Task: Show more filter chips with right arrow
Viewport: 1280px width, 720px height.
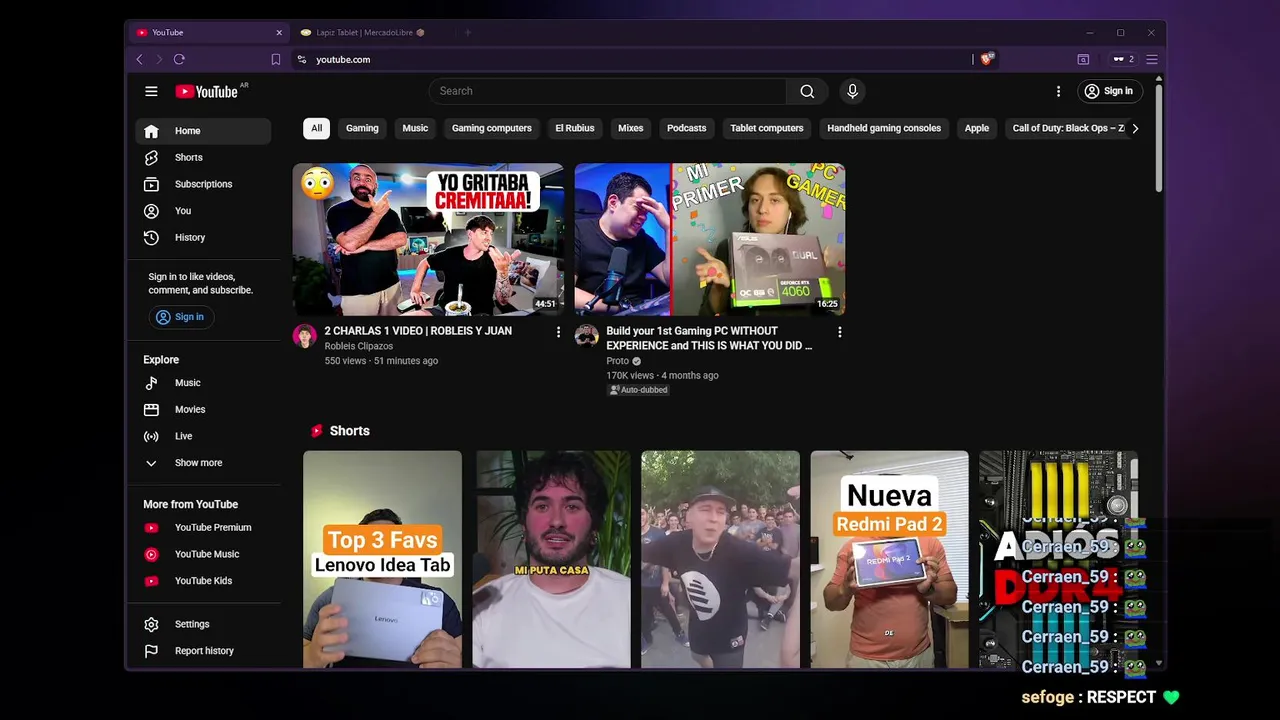Action: 1135,128
